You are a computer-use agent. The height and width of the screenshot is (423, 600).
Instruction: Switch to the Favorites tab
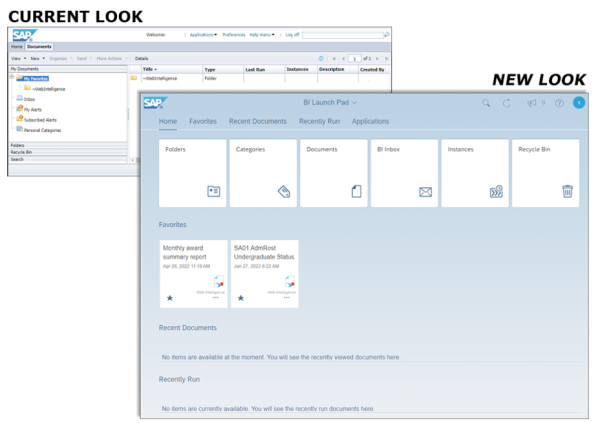pyautogui.click(x=203, y=121)
